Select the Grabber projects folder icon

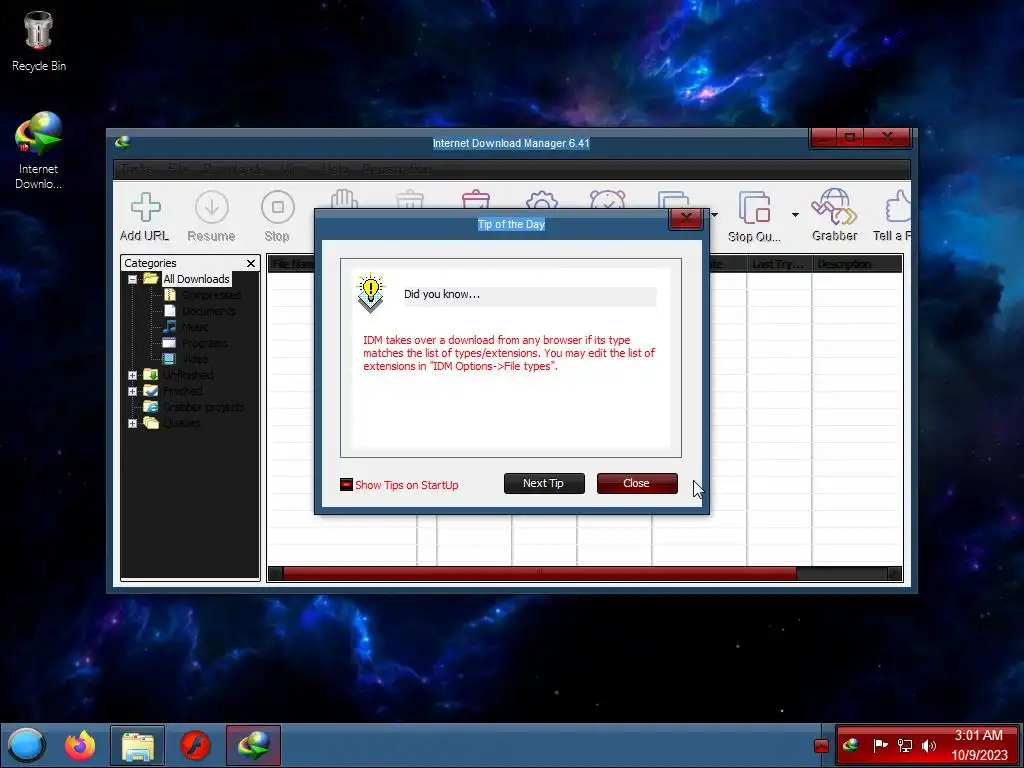tap(151, 407)
